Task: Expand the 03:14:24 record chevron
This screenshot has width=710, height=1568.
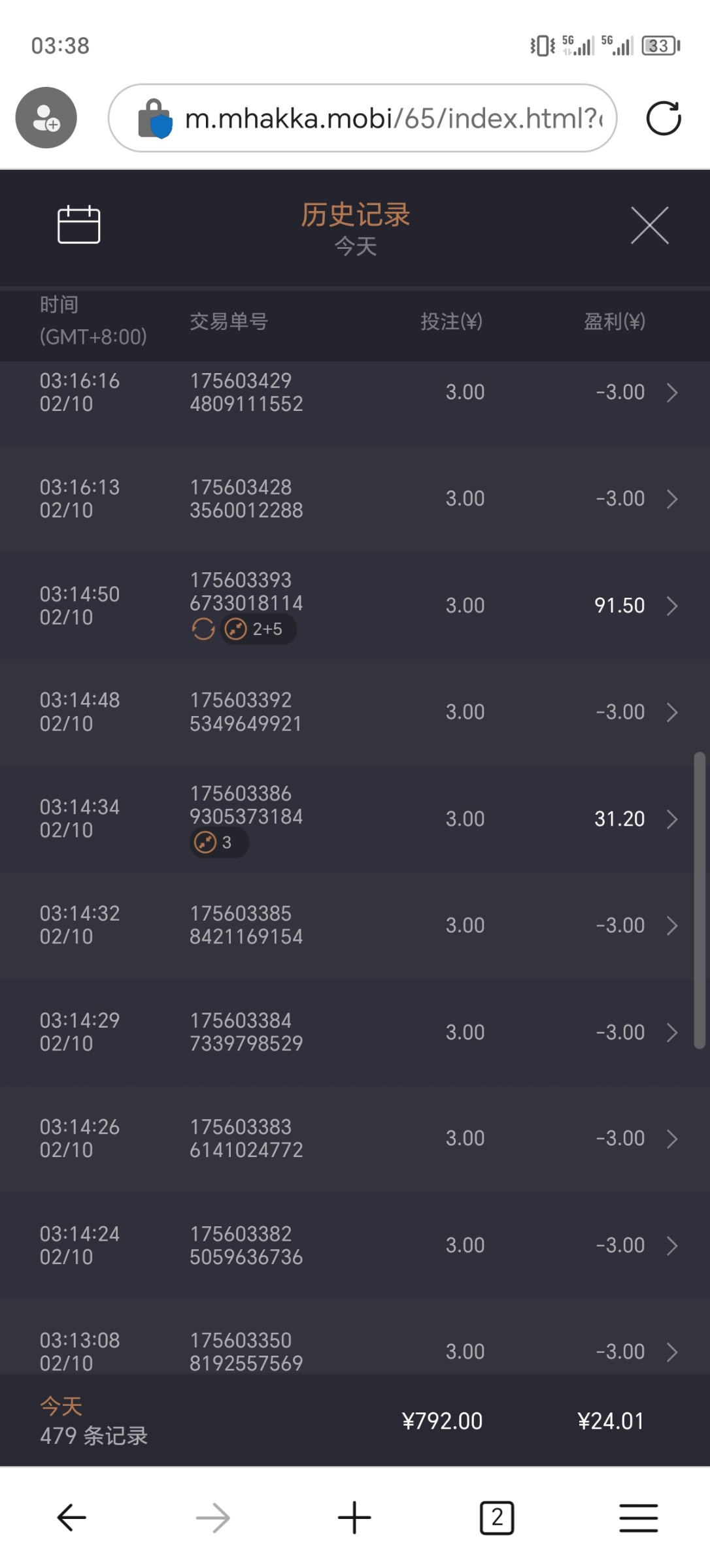Action: pos(672,1246)
